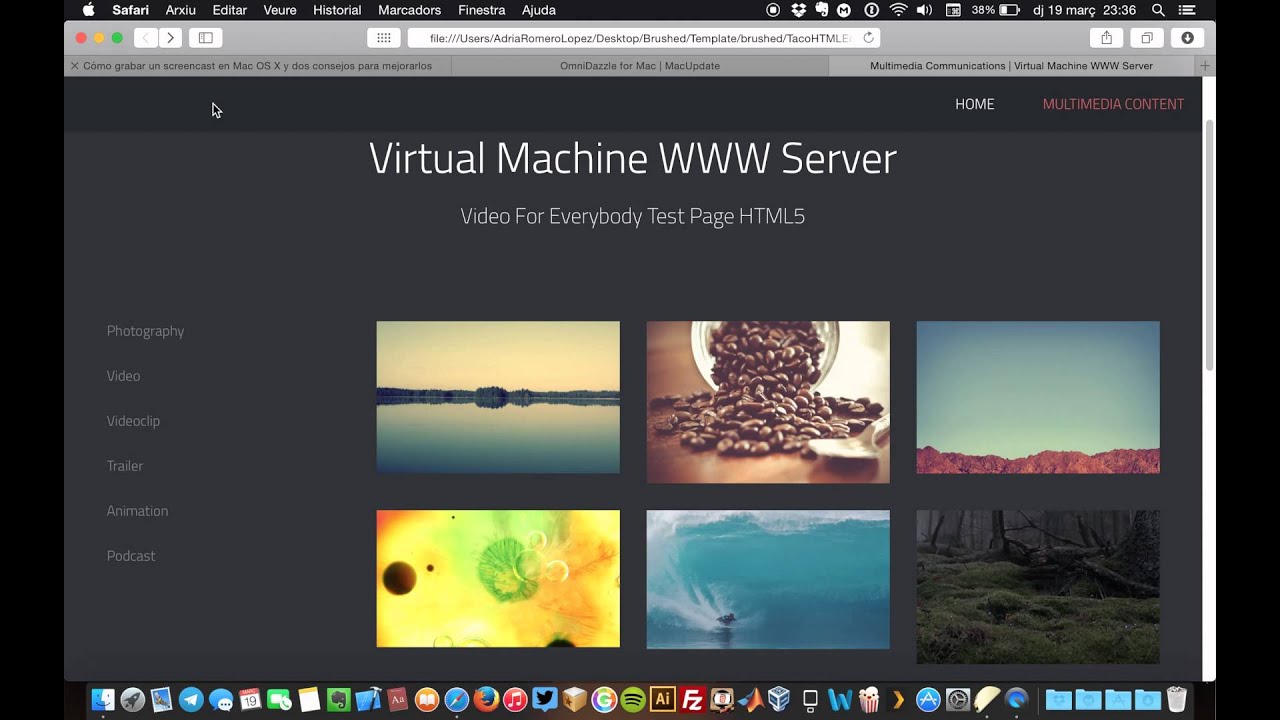Select the Videoclip category link
Screen dimensions: 1280x720
tap(133, 421)
